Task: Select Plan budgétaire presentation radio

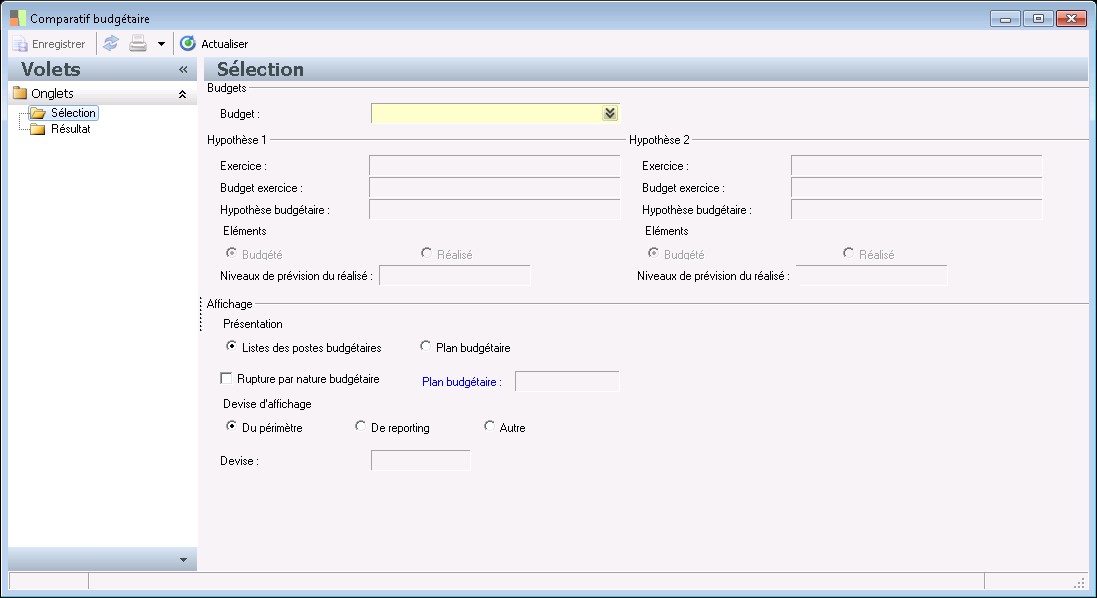Action: pos(425,346)
